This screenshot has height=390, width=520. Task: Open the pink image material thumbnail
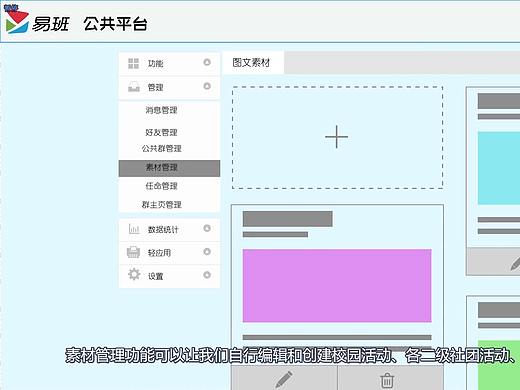tap(337, 286)
